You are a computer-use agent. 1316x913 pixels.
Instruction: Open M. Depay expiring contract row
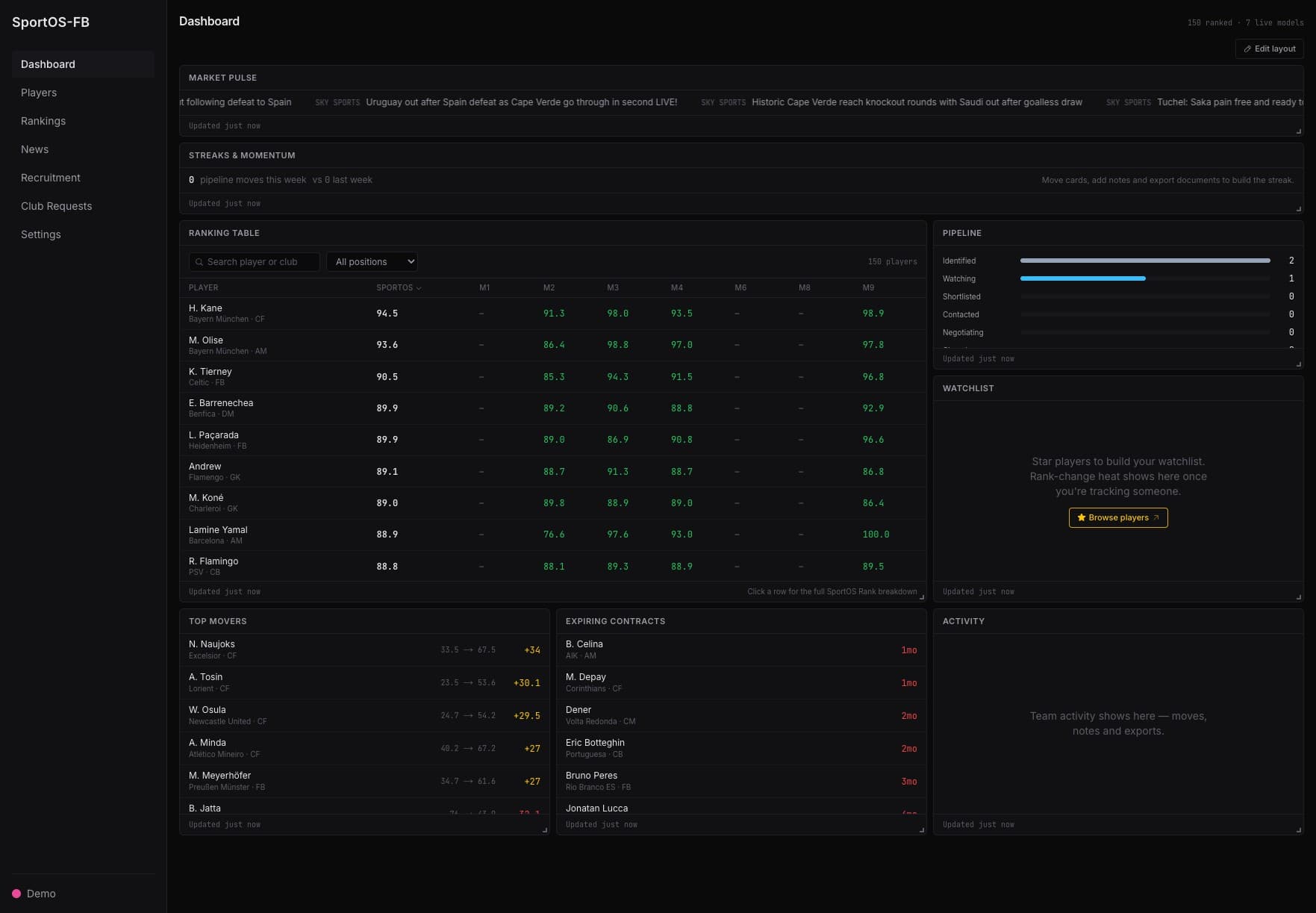741,682
